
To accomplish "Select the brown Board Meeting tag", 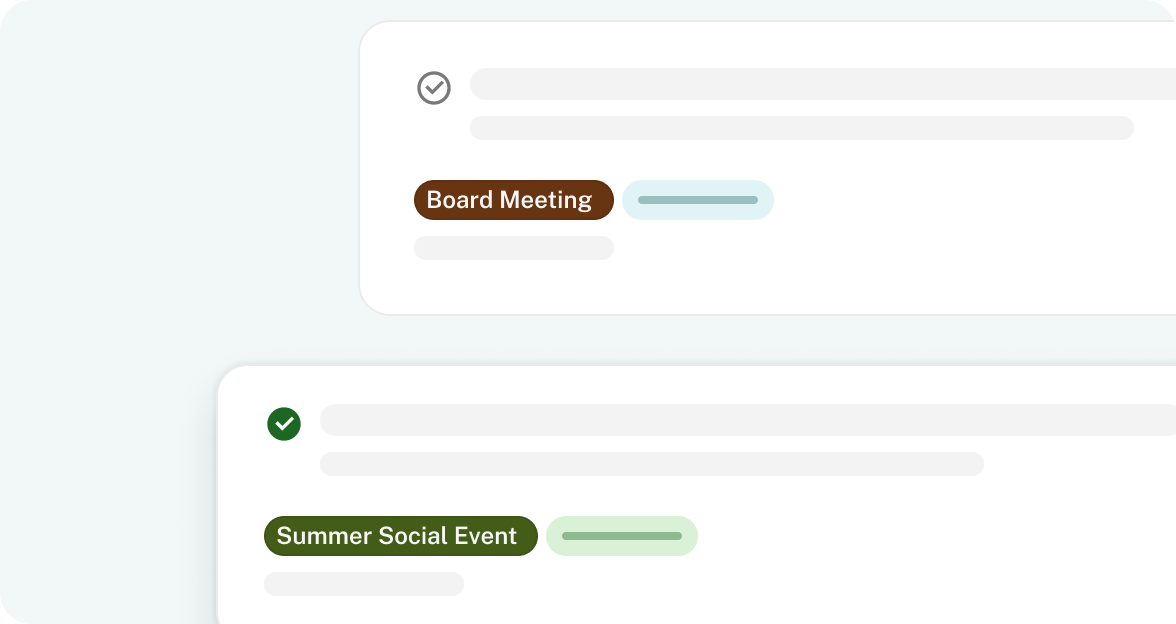I will coord(514,200).
